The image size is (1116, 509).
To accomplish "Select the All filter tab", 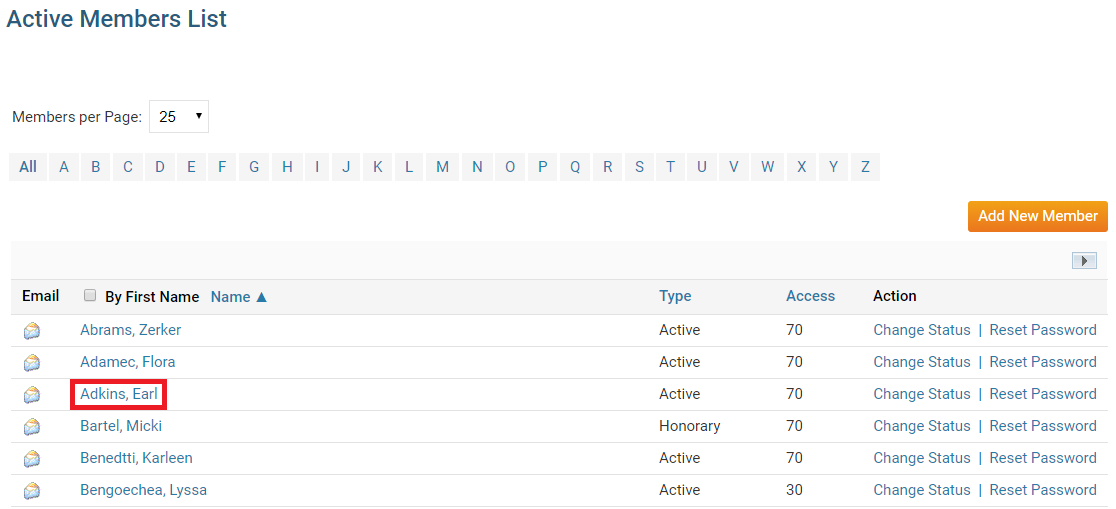I will (28, 167).
